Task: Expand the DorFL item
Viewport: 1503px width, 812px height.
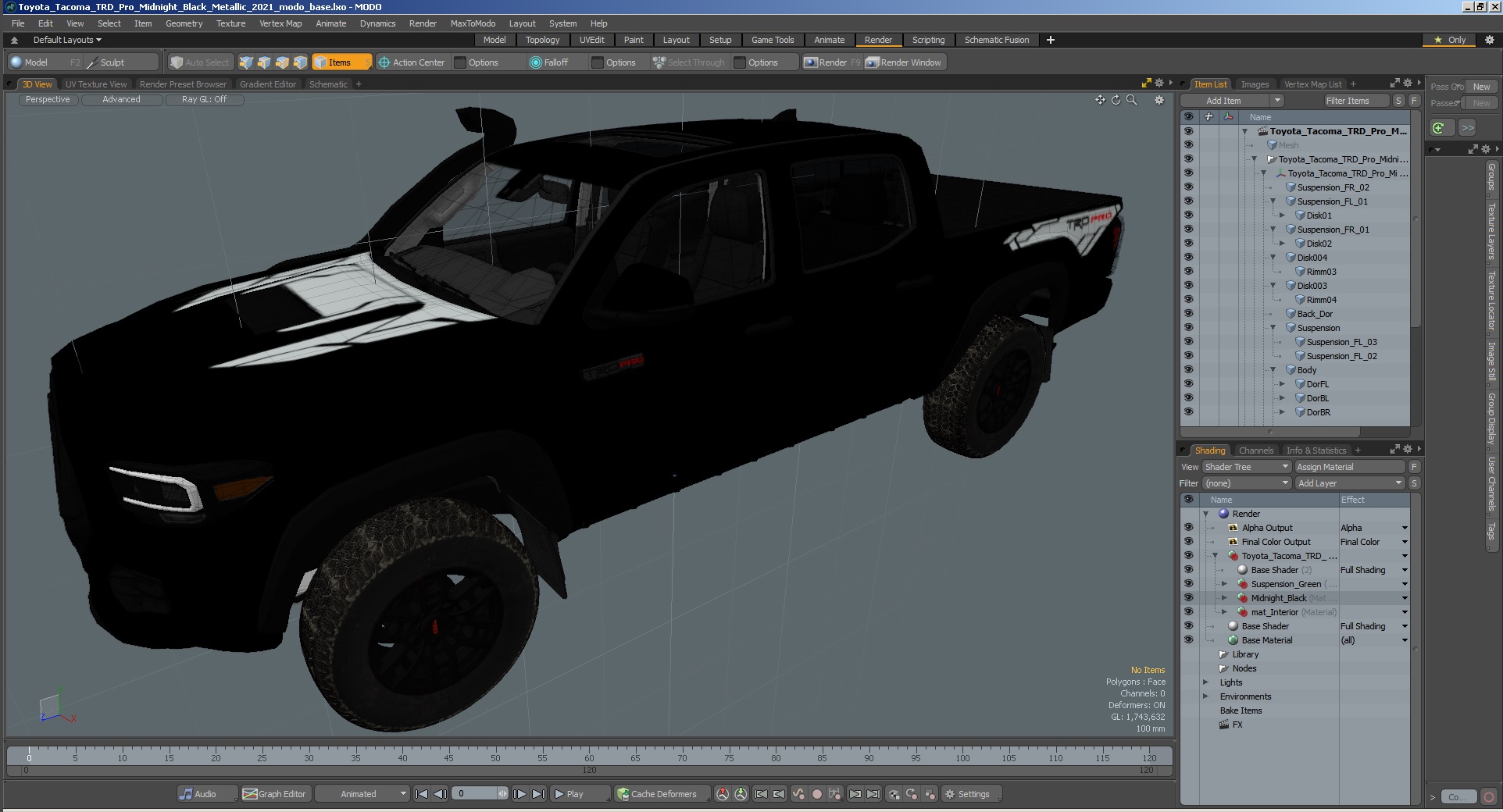Action: (1282, 384)
